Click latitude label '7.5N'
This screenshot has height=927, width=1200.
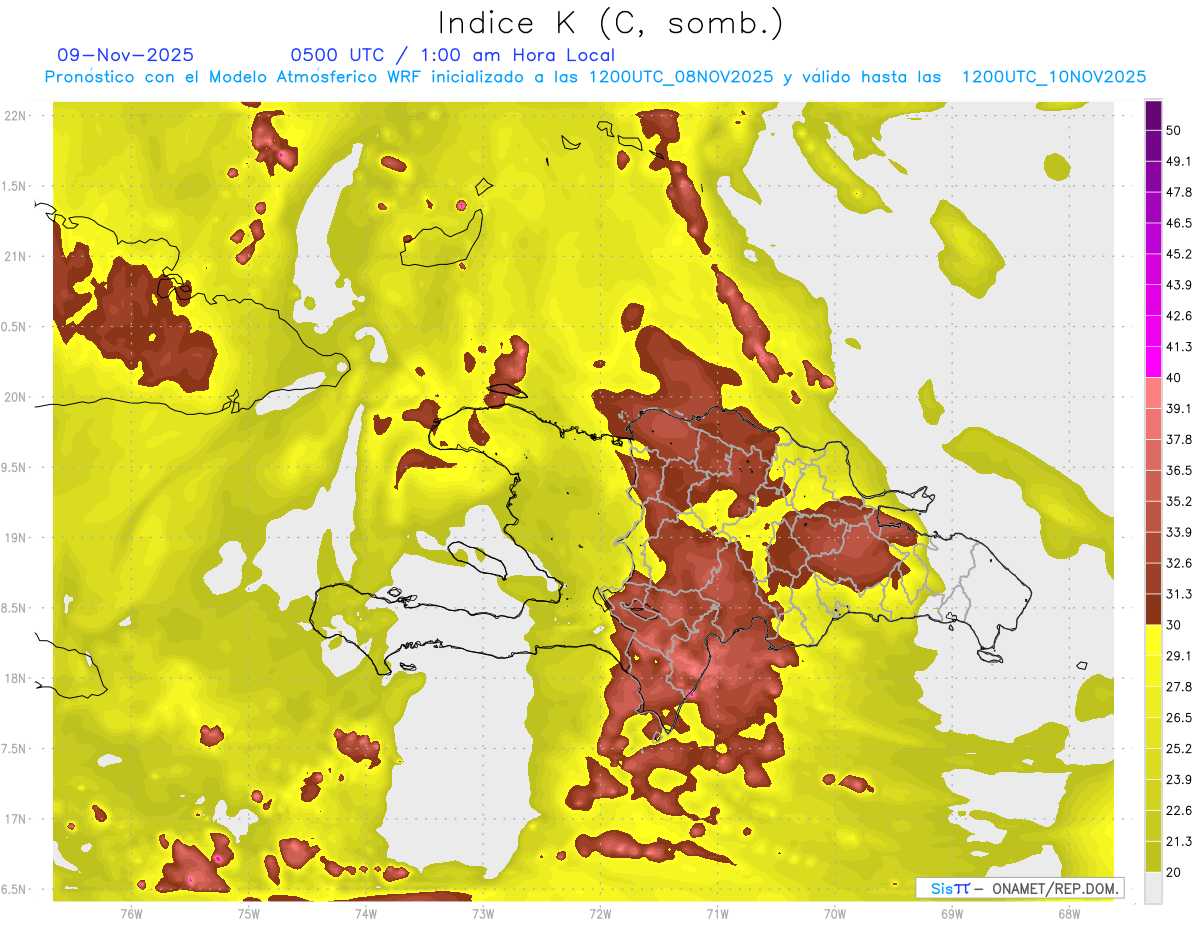click(x=14, y=748)
